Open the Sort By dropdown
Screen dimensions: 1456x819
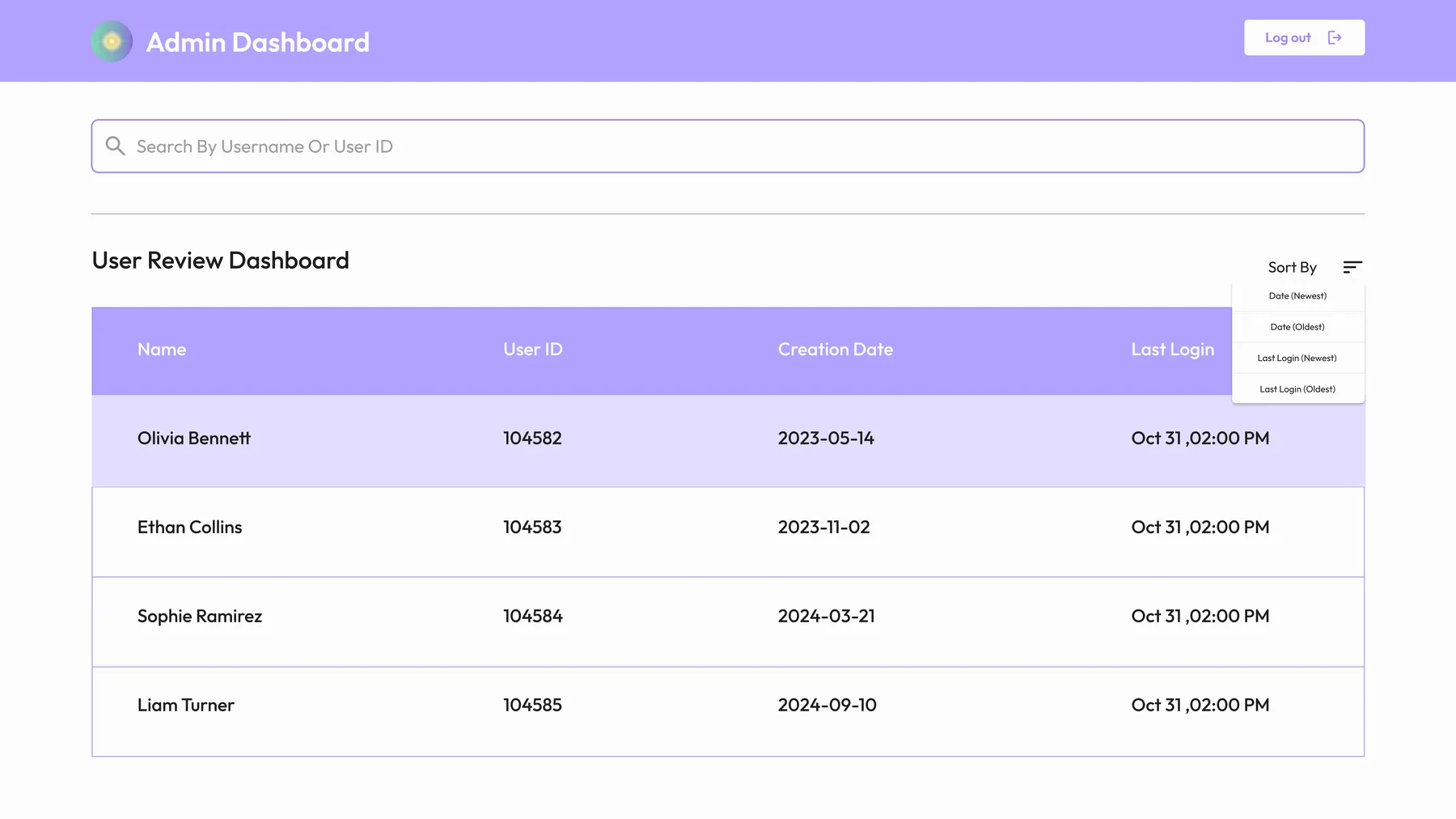pyautogui.click(x=1314, y=267)
